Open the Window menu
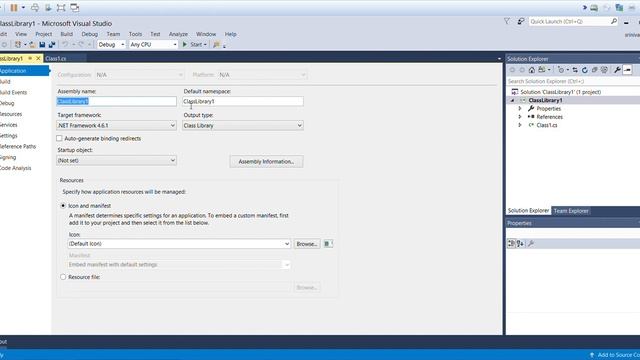 (206, 34)
